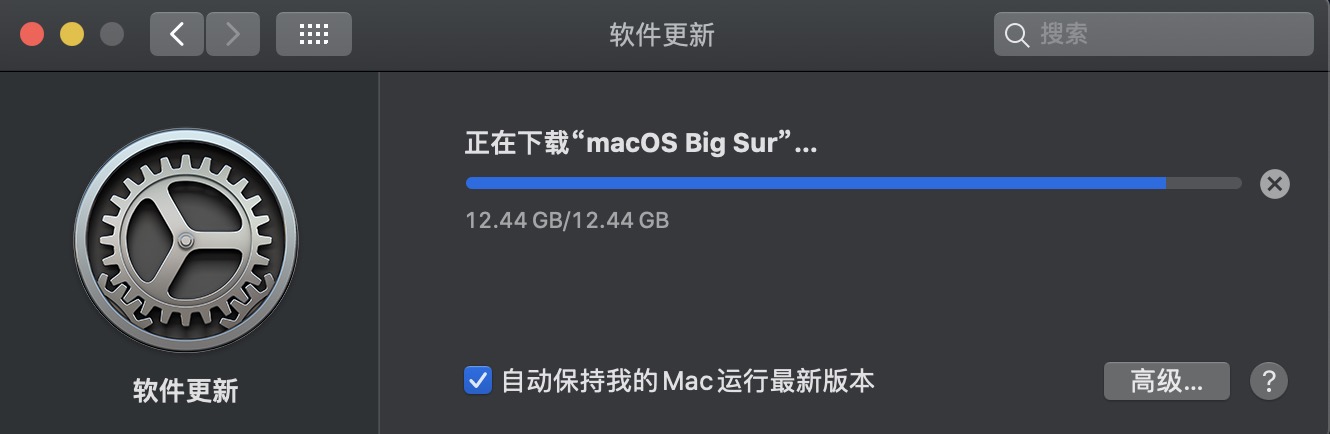Viewport: 1330px width, 434px height.
Task: Click the 软件更新 label below the gear
Action: [186, 390]
